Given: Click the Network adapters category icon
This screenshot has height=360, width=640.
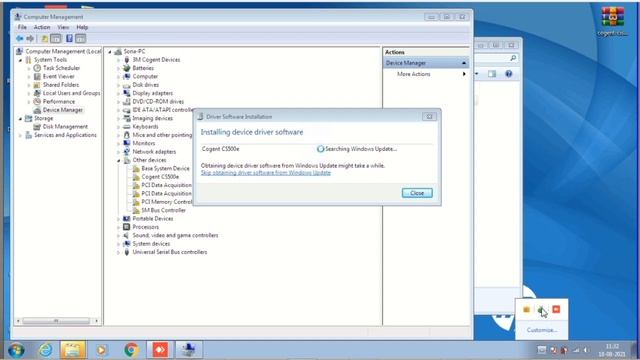Looking at the screenshot, I should point(127,151).
